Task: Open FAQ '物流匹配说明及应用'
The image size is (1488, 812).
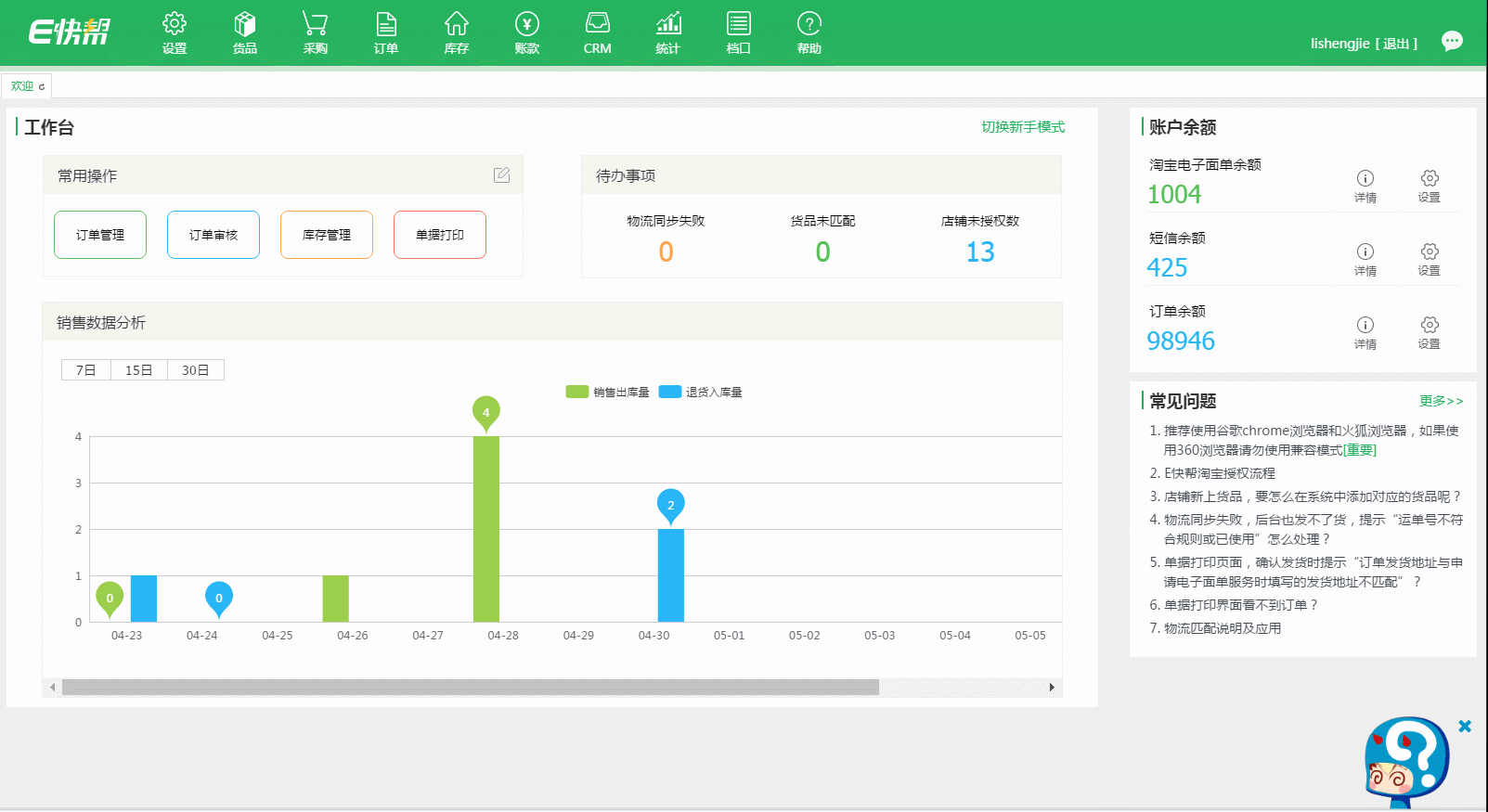Action: tap(1222, 628)
